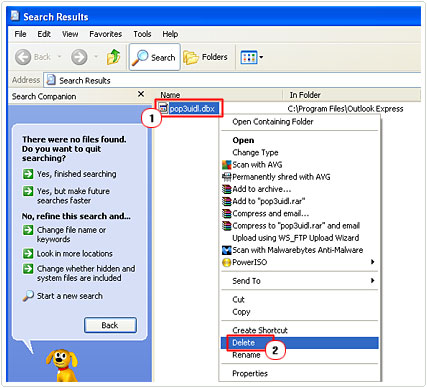This screenshot has height=388, width=427.
Task: Choose Open Containing Folder
Action: click(x=273, y=122)
